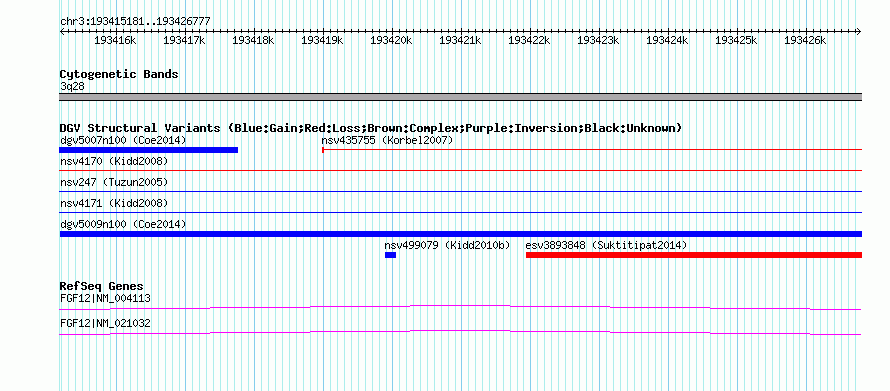Click the 193420k ruler tick label

pyautogui.click(x=392, y=40)
